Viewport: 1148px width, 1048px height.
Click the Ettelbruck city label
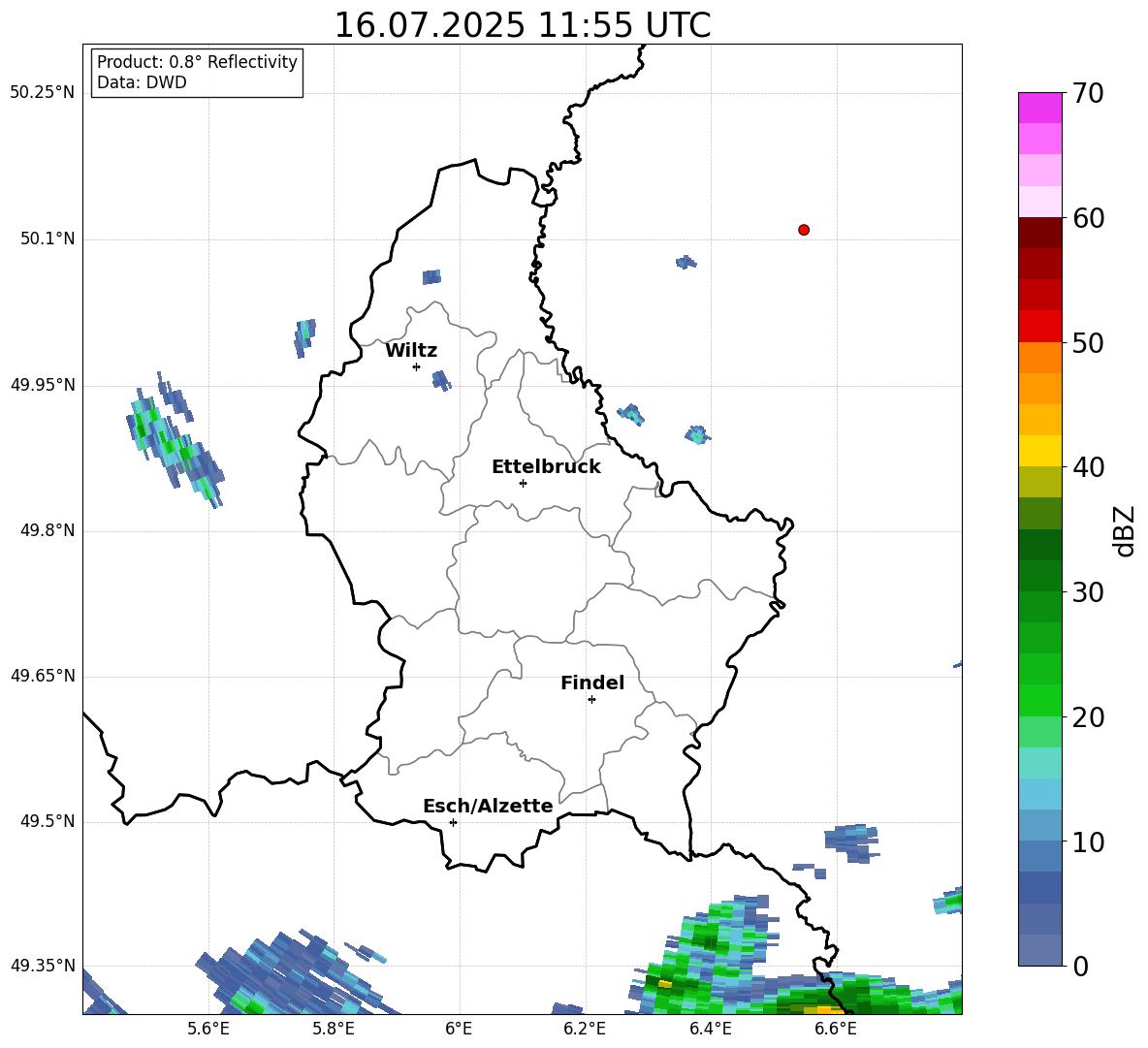[546, 467]
